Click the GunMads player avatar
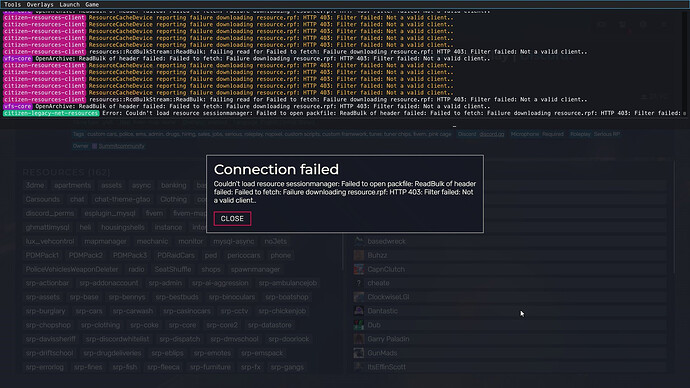 [x=359, y=353]
